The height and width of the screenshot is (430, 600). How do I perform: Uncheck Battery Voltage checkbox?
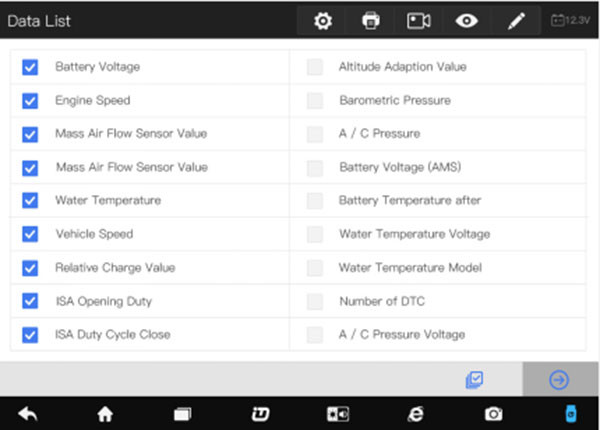(30, 67)
